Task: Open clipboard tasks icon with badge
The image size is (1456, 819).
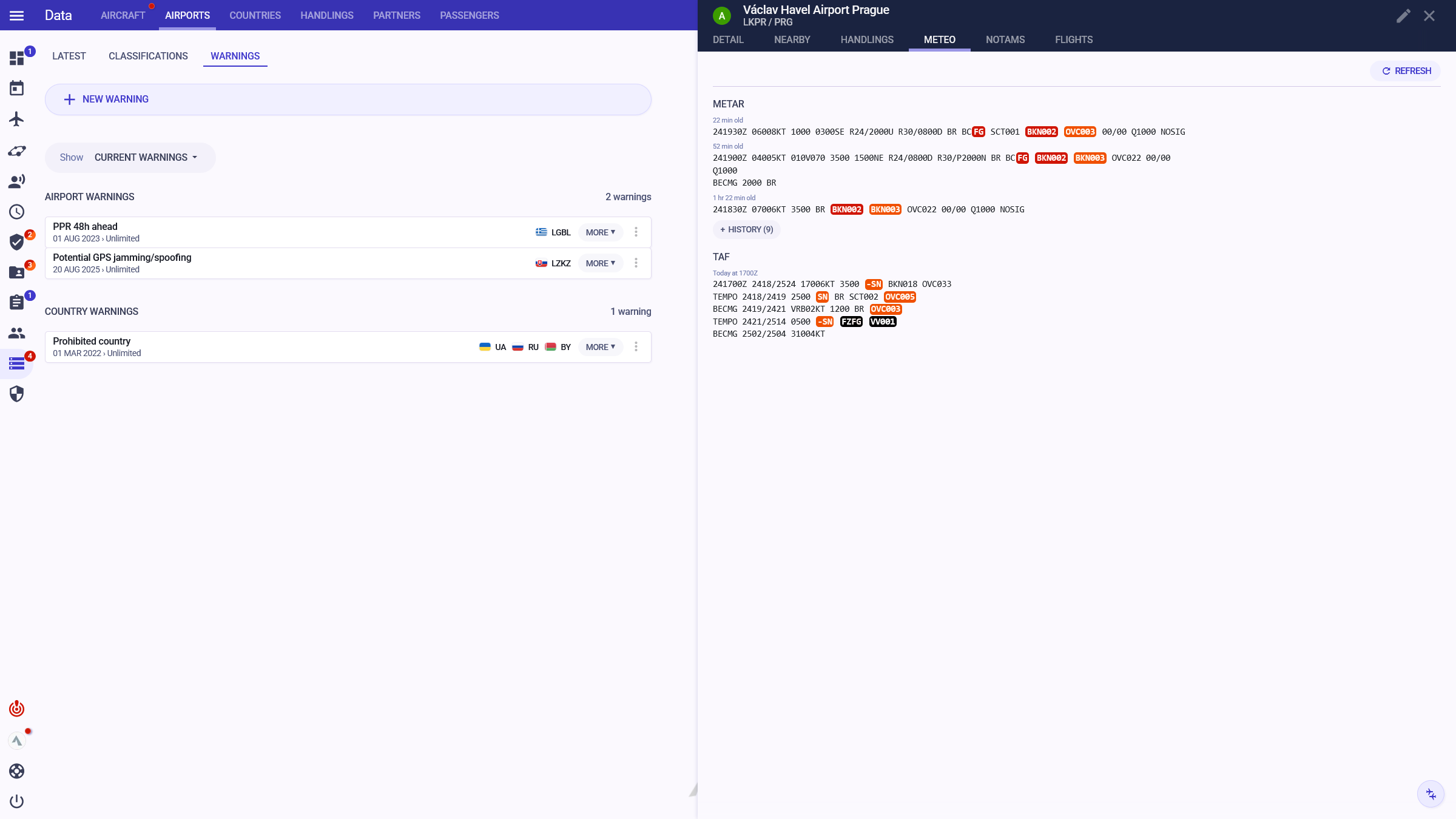Action: click(x=17, y=302)
